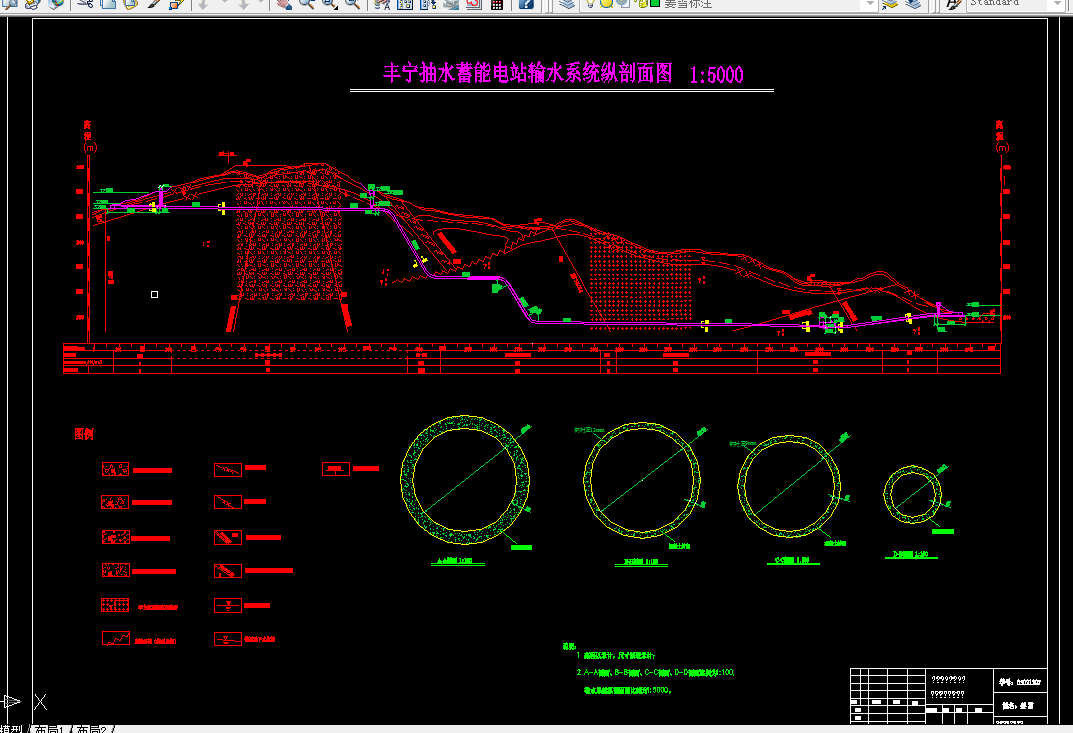Screen dimensions: 1073x733
Task: Toggle layer lock padlock icon
Action: pyautogui.click(x=641, y=3)
